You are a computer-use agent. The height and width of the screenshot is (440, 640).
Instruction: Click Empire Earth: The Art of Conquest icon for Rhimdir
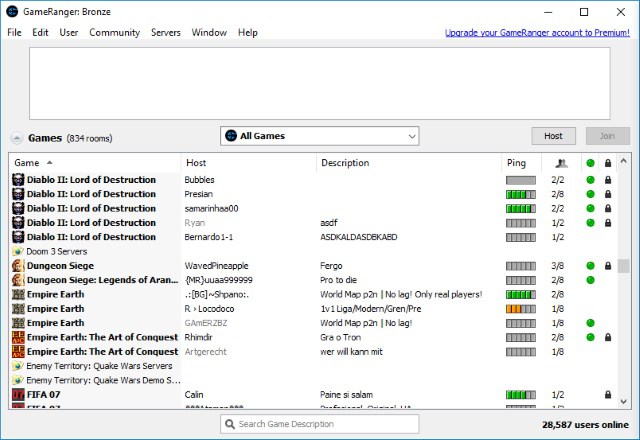[18, 338]
